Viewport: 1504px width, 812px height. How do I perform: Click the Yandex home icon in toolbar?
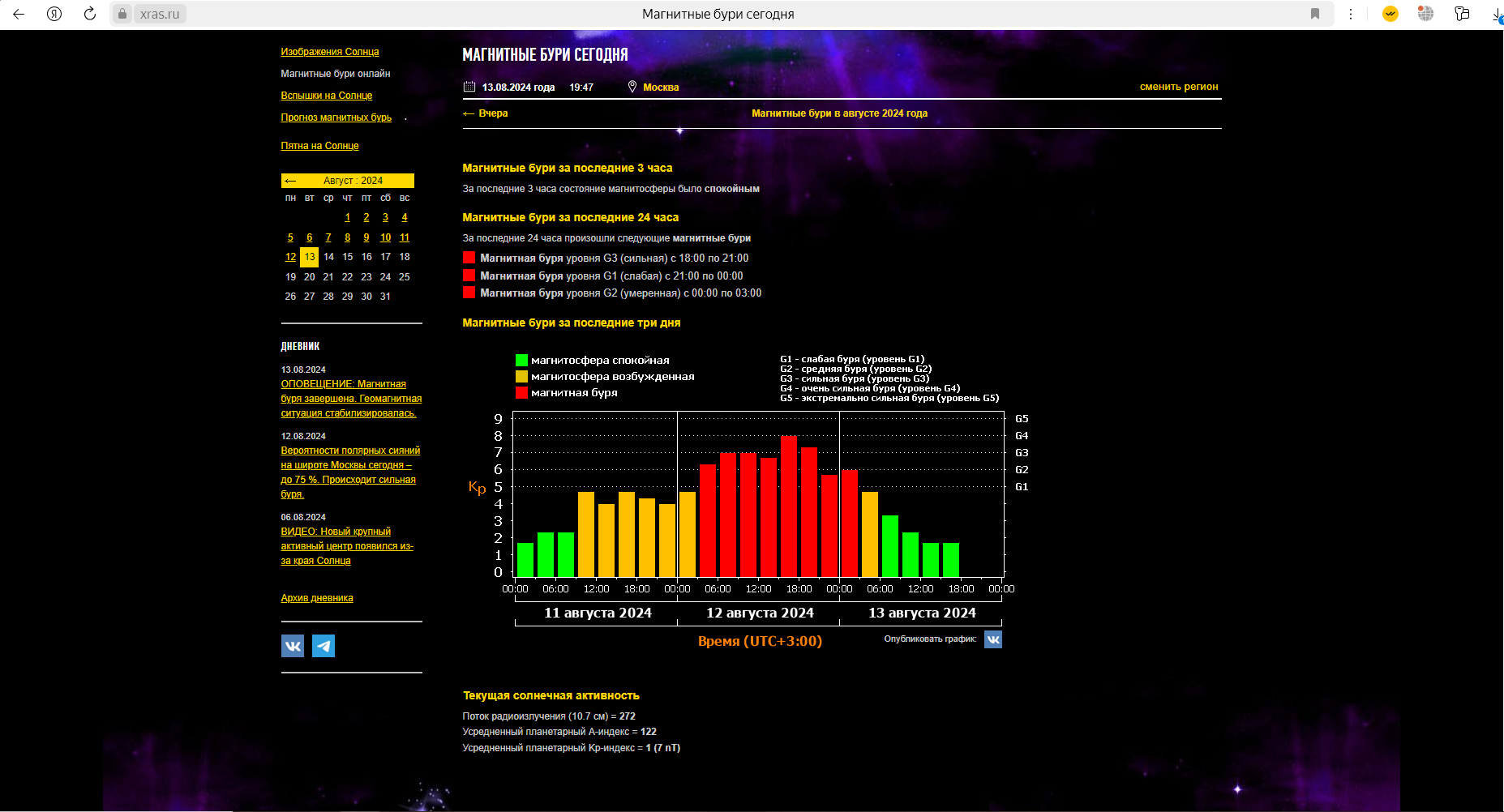click(54, 14)
